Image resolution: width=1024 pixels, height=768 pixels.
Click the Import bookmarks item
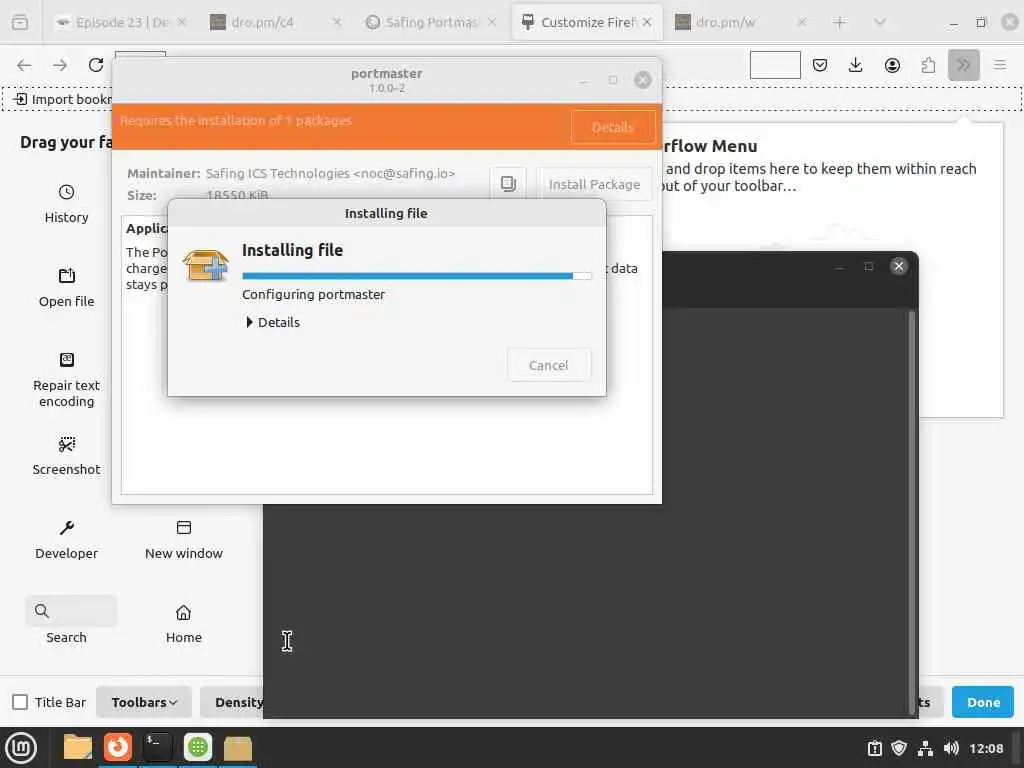click(63, 99)
